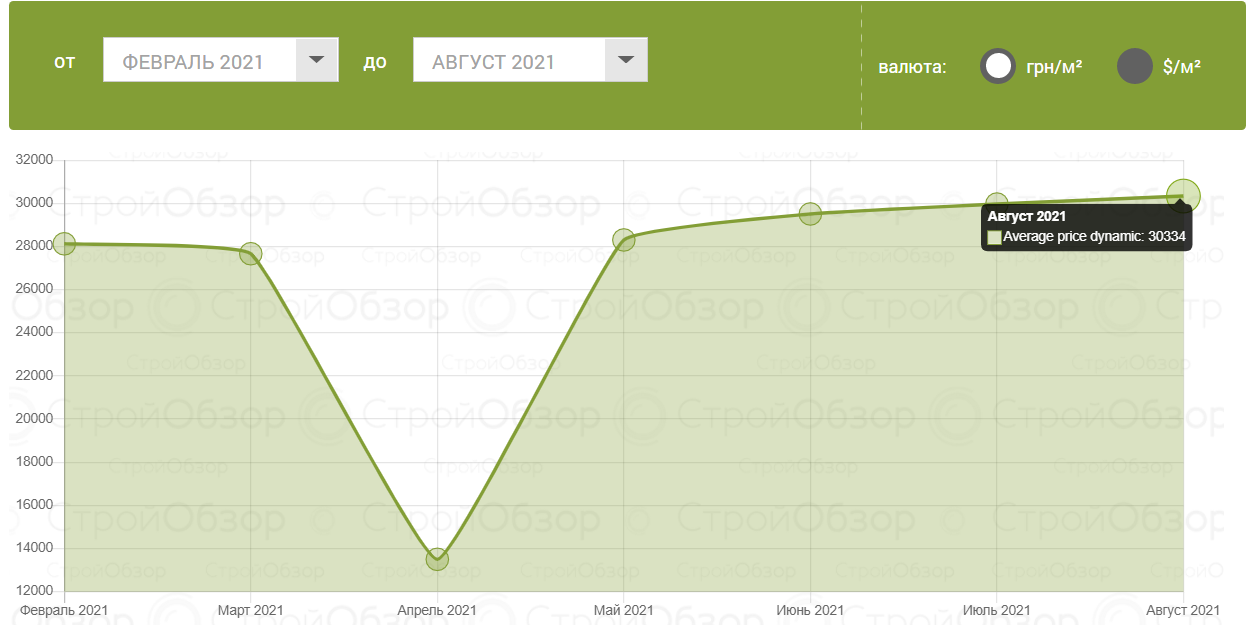The image size is (1258, 637).
Task: Click the highlighted Август 2021 data point
Action: coord(1183,196)
